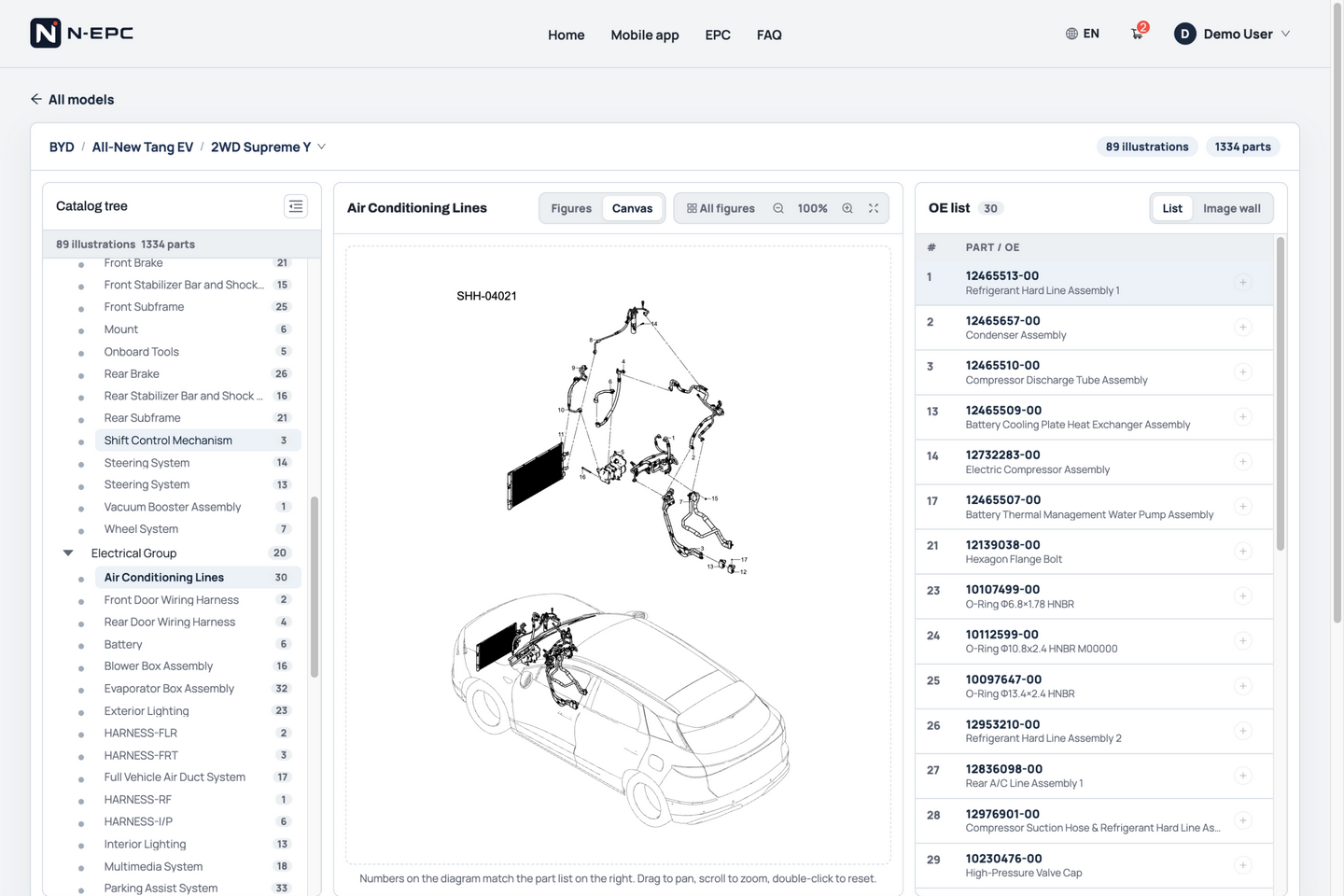Image resolution: width=1344 pixels, height=896 pixels.
Task: Select Full Vehicle Air Duct System
Action: click(198, 777)
